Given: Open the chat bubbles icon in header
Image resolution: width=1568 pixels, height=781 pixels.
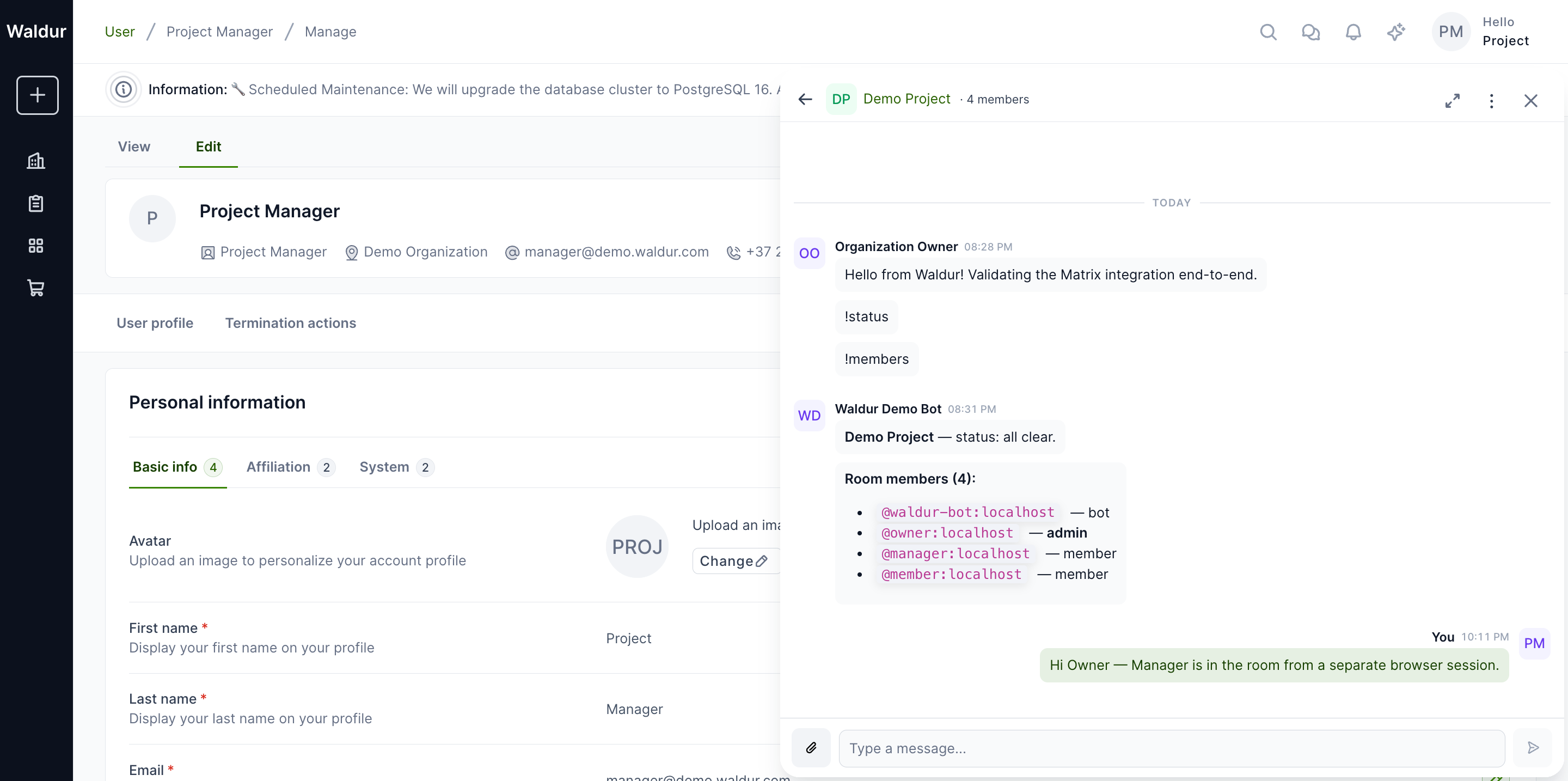Looking at the screenshot, I should coord(1310,32).
